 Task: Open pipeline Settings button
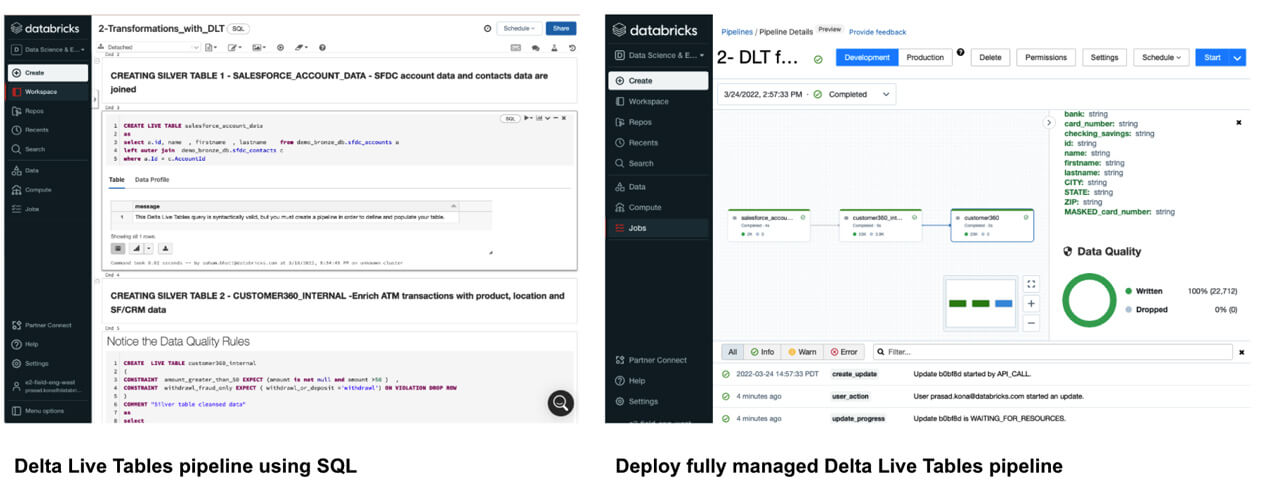coord(1104,57)
